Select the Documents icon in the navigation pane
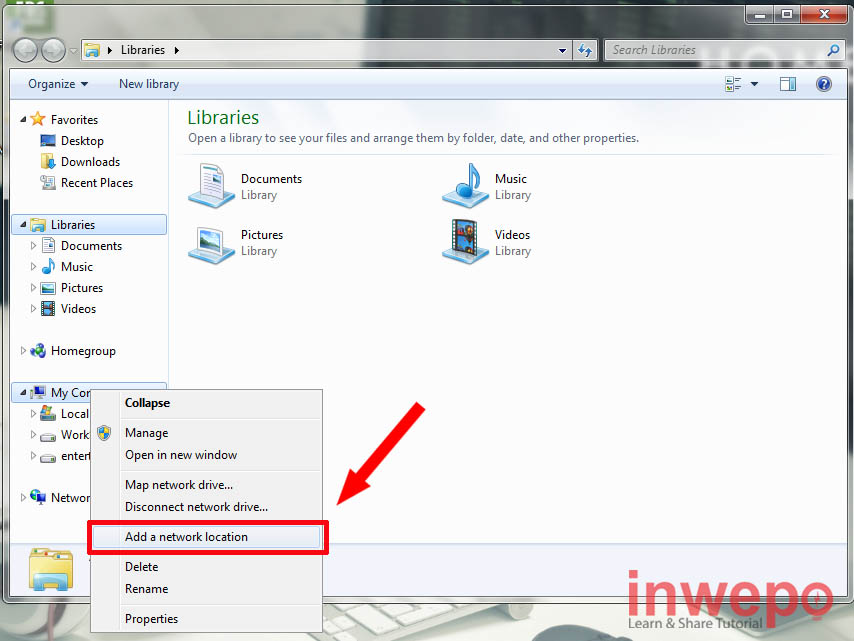 pos(48,246)
